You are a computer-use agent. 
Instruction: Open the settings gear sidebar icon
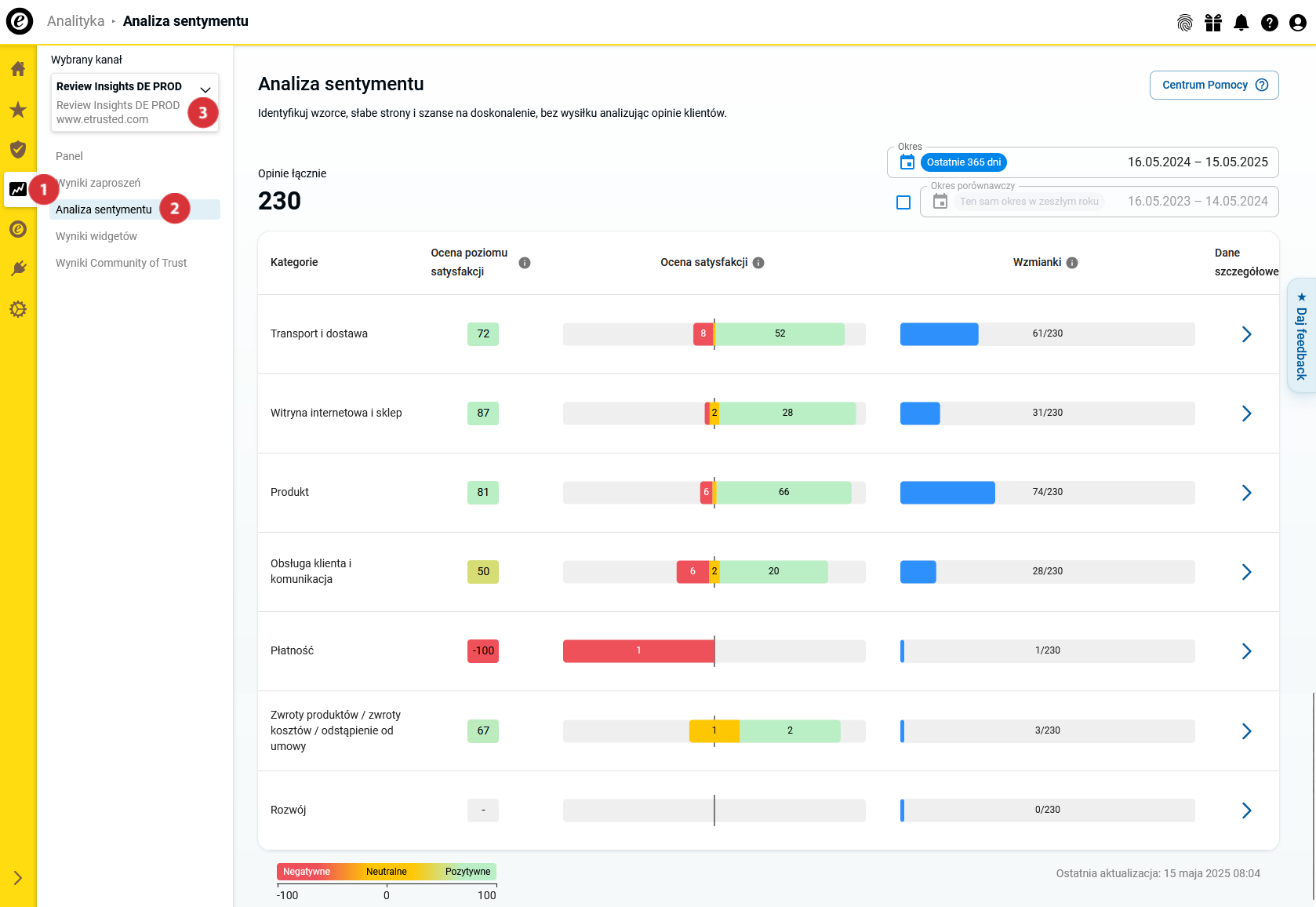tap(18, 309)
